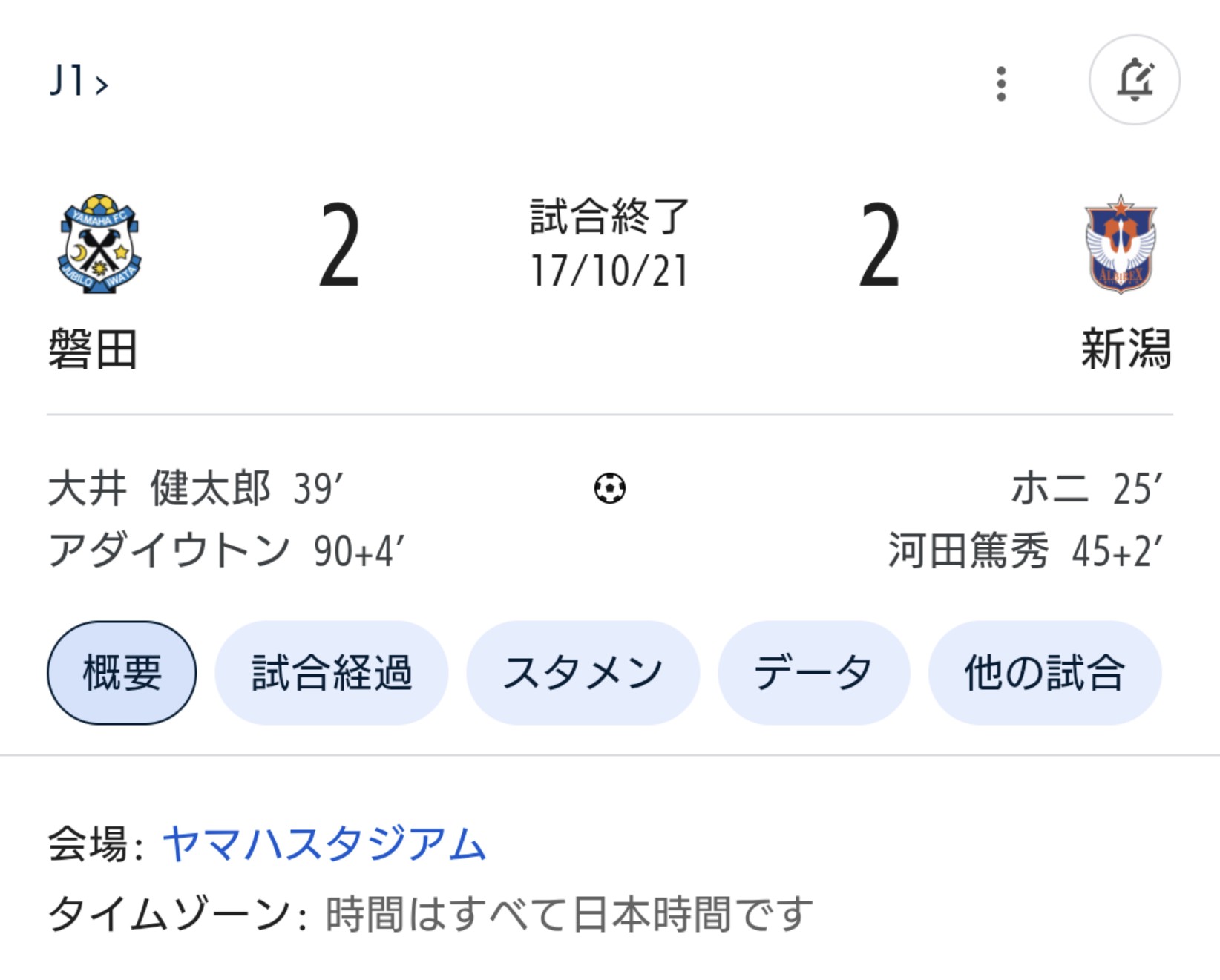Image resolution: width=1220 pixels, height=980 pixels.
Task: Tap scorer アダイウトン 90+4'
Action: click(226, 551)
